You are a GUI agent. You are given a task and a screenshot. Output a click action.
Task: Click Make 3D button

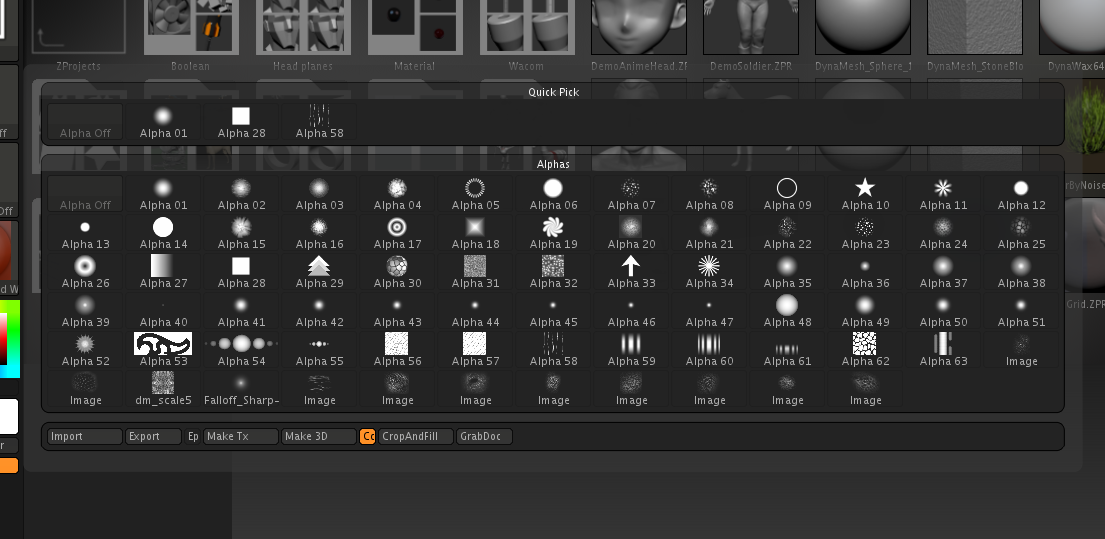pyautogui.click(x=319, y=436)
